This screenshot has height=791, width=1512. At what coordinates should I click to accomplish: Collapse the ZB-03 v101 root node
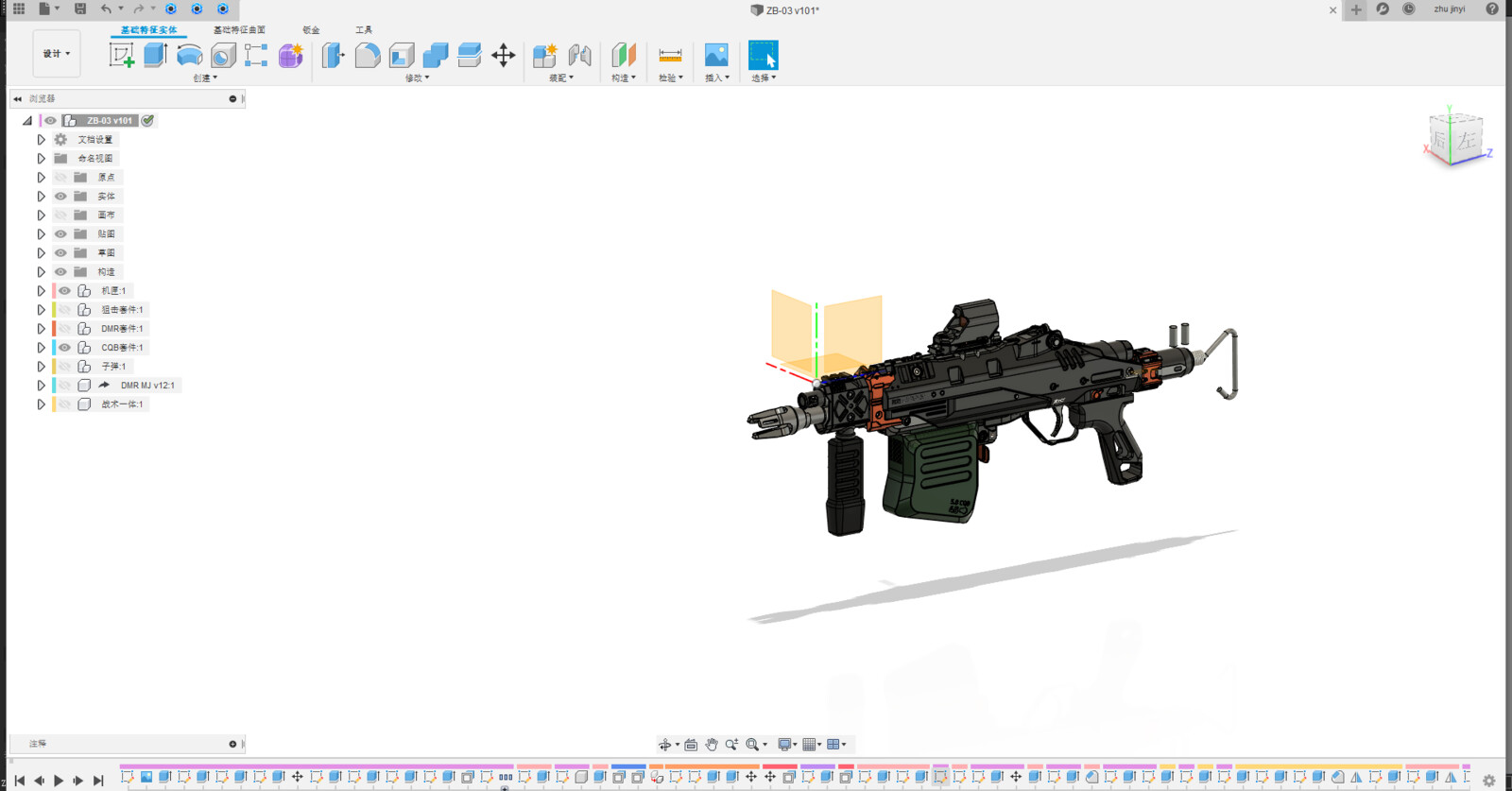[26, 121]
